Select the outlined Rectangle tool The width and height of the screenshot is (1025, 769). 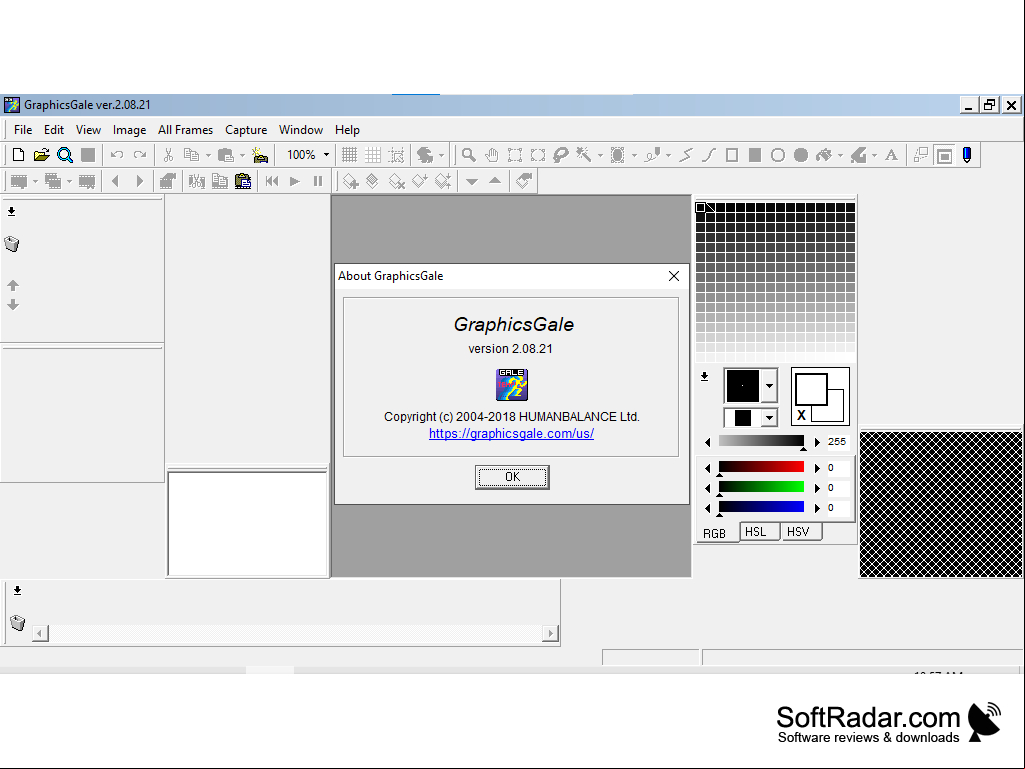[x=732, y=155]
